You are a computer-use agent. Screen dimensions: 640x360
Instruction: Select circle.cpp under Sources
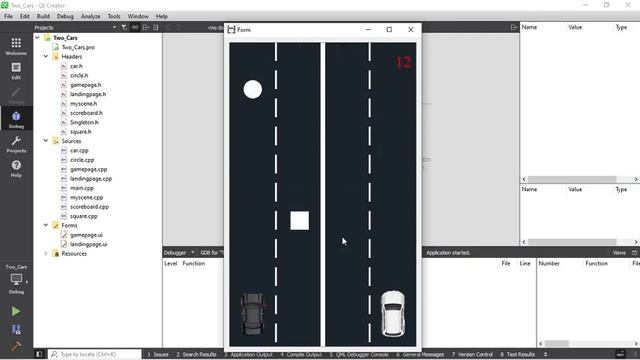[x=82, y=160]
